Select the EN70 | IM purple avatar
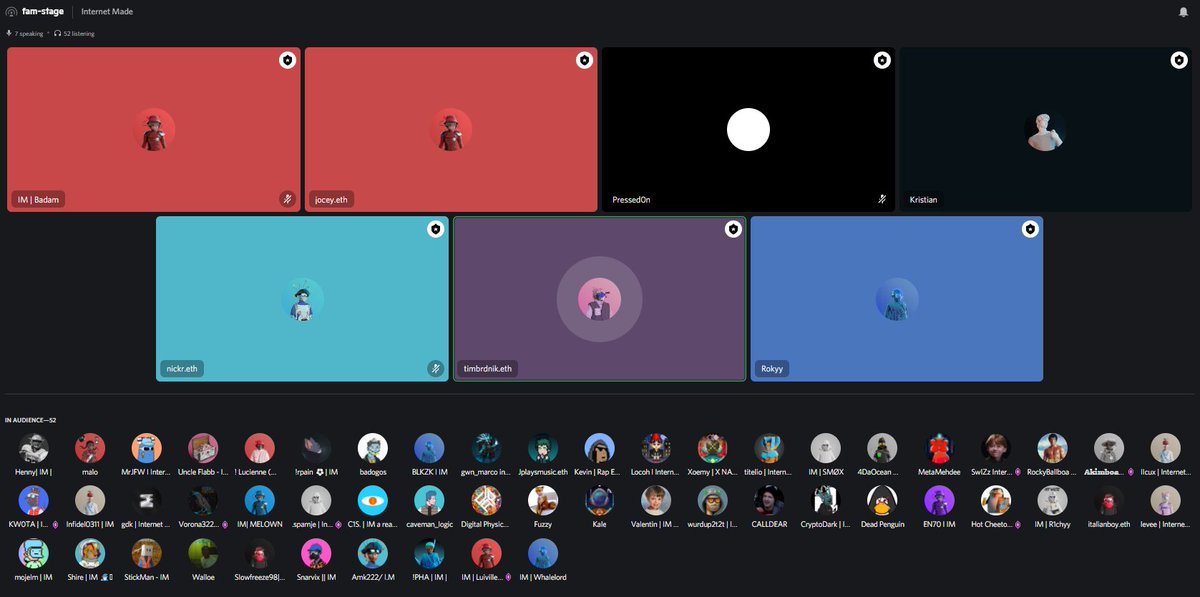This screenshot has height=597, width=1200. pyautogui.click(x=939, y=500)
